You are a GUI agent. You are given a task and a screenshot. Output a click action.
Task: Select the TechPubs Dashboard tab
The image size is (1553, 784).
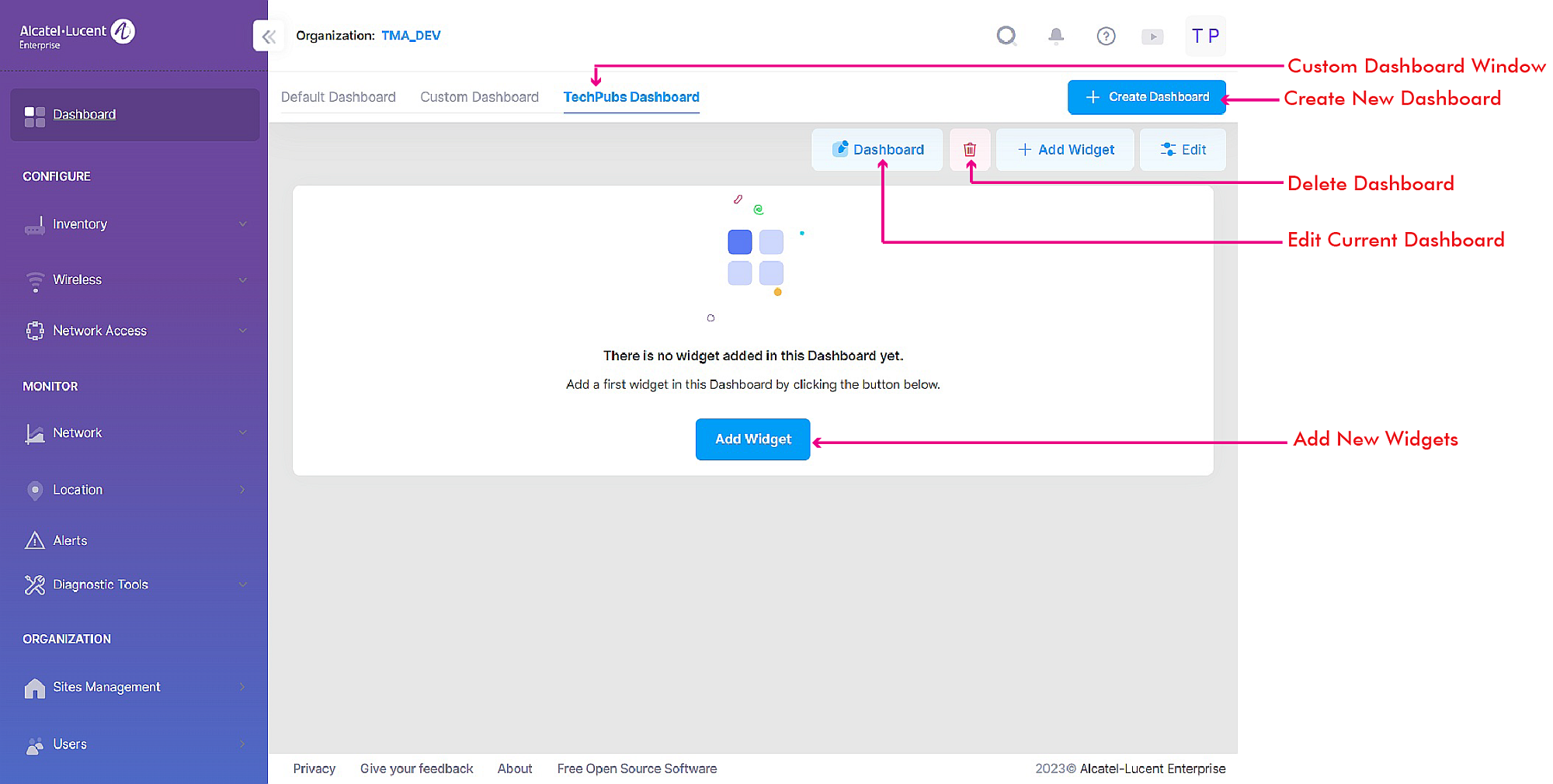(x=631, y=97)
